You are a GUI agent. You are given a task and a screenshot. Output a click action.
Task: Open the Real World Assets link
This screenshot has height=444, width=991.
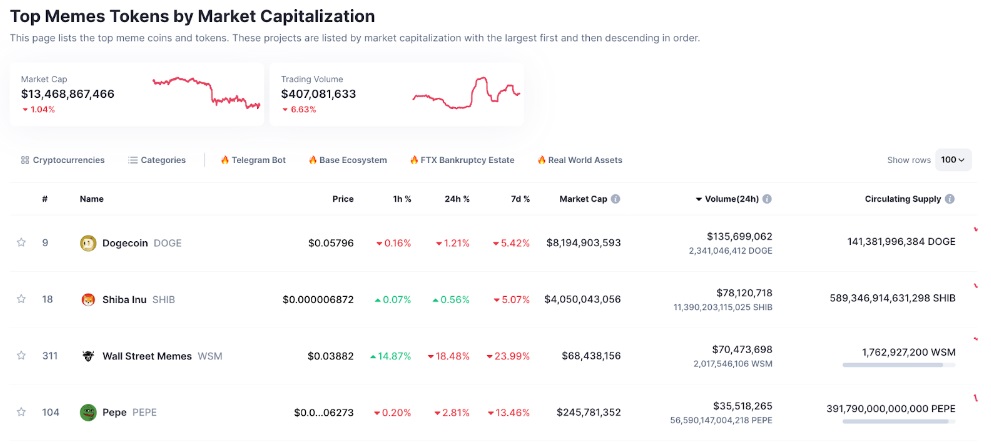click(579, 160)
